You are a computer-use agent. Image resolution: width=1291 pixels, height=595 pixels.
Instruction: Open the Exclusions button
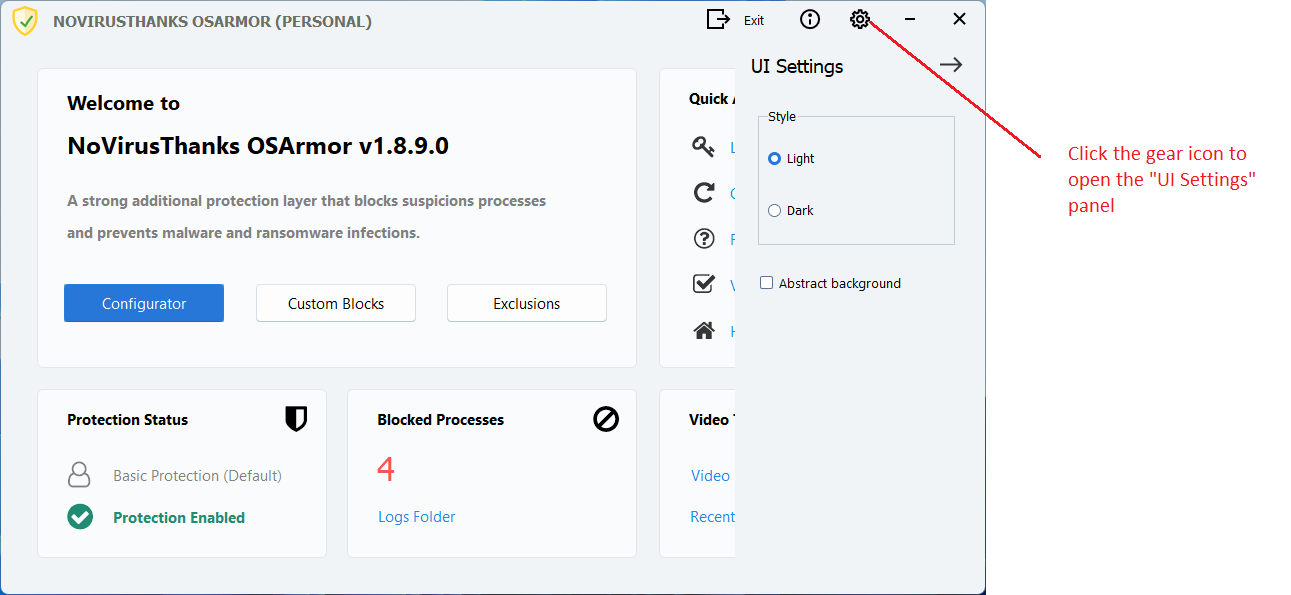pyautogui.click(x=527, y=304)
